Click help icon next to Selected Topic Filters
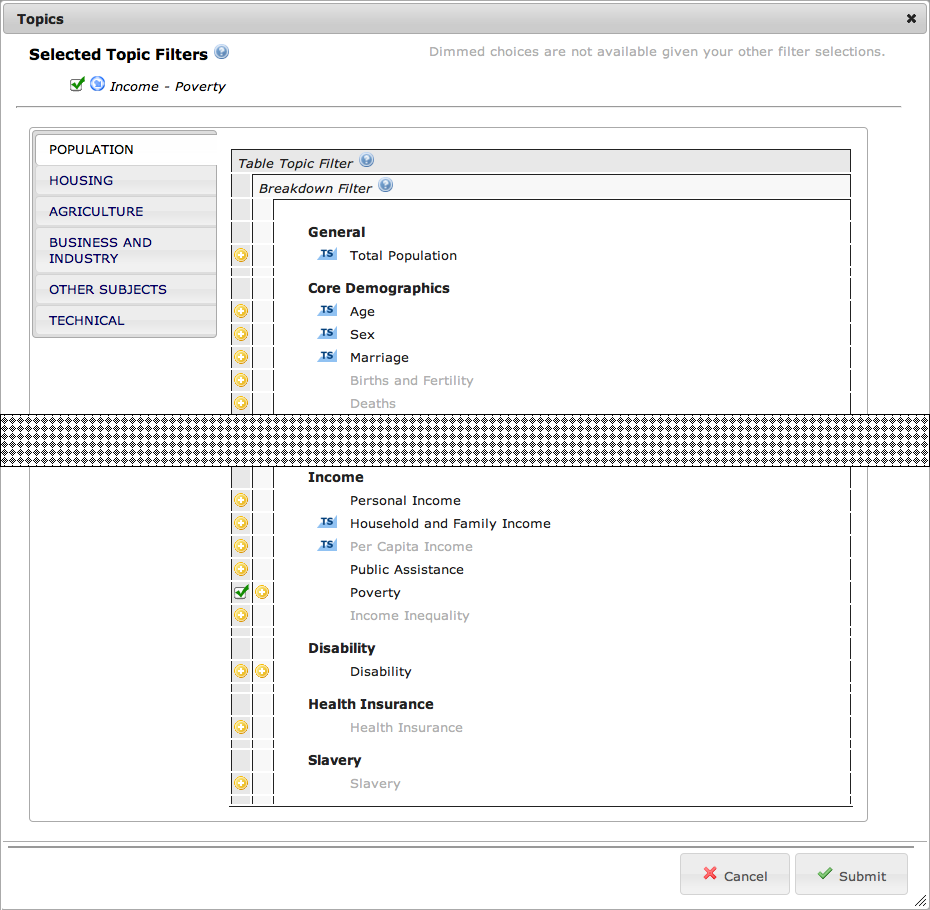The width and height of the screenshot is (930, 910). [x=222, y=53]
